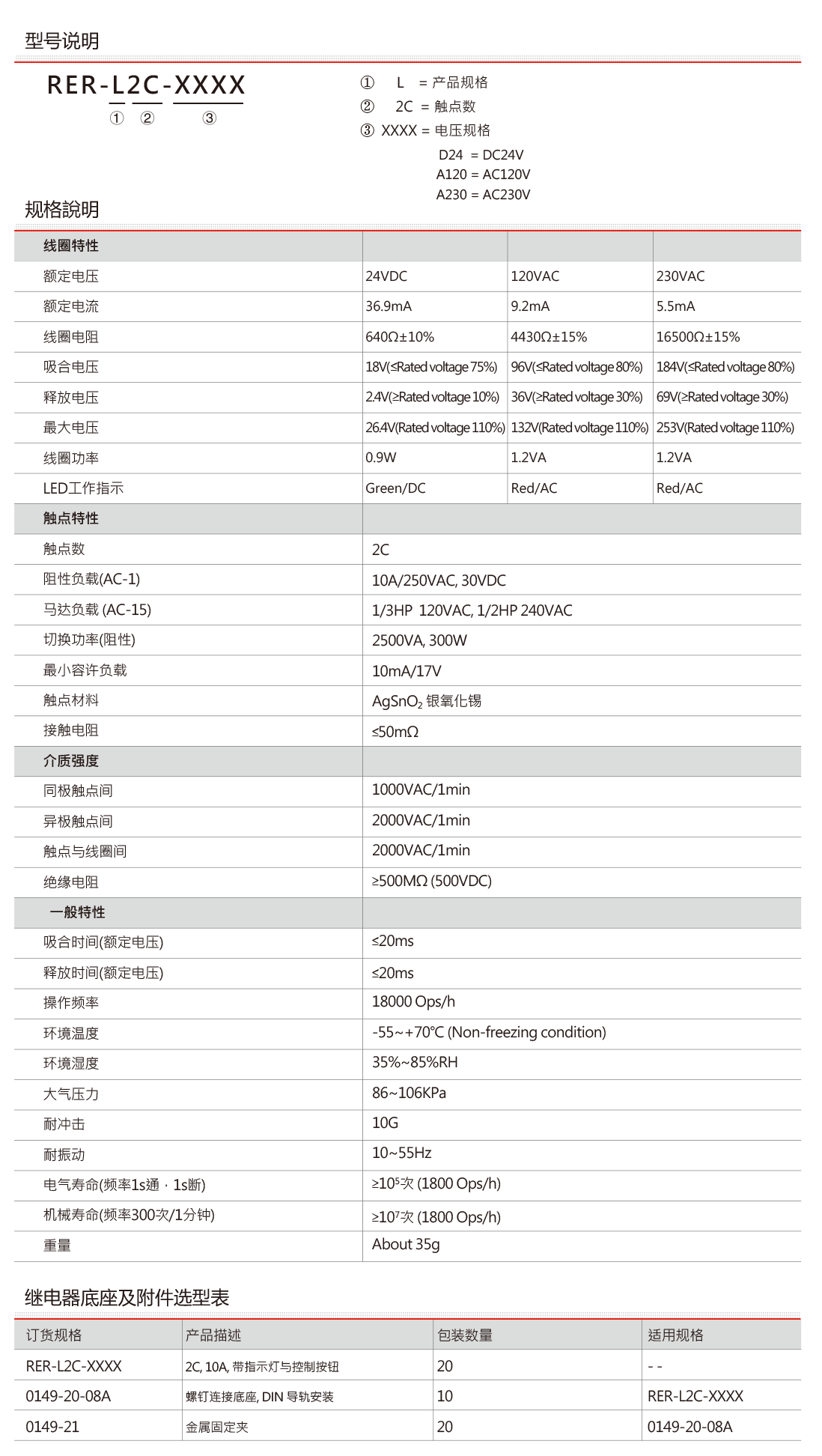The height and width of the screenshot is (1456, 822).
Task: Click the 35%~85%RH humidity value
Action: click(x=415, y=1062)
